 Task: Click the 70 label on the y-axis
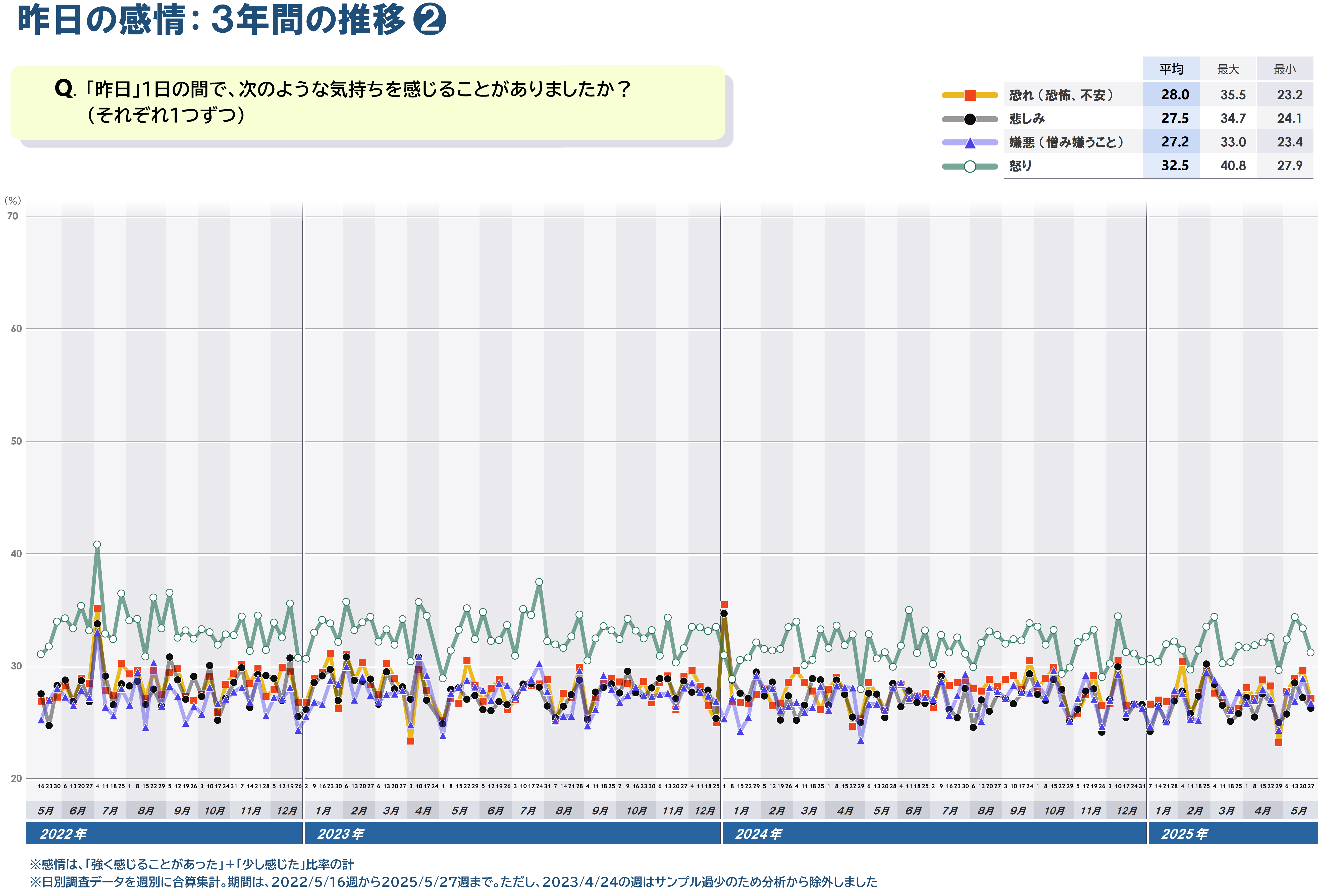pos(13,216)
